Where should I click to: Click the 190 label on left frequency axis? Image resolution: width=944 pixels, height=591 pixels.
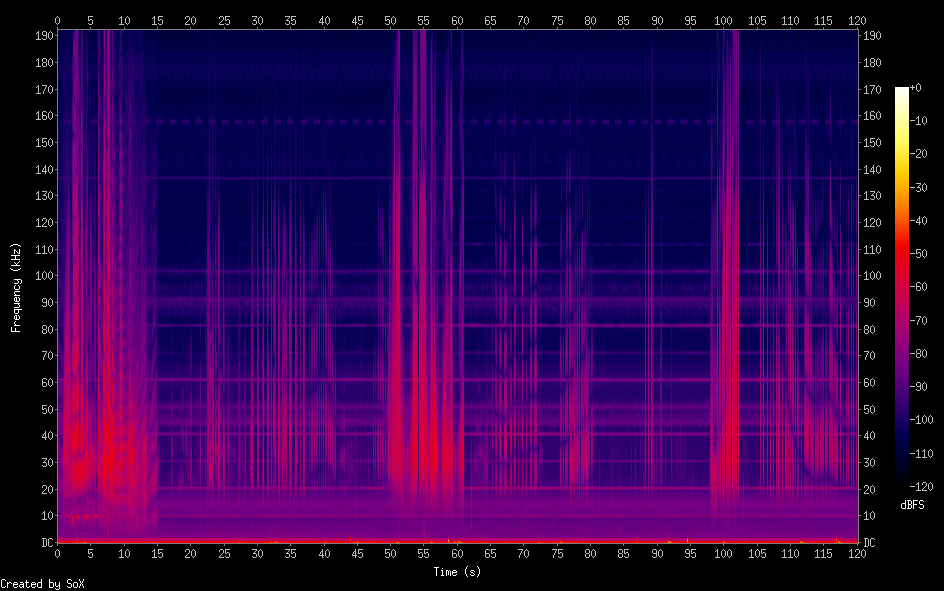(44, 35)
